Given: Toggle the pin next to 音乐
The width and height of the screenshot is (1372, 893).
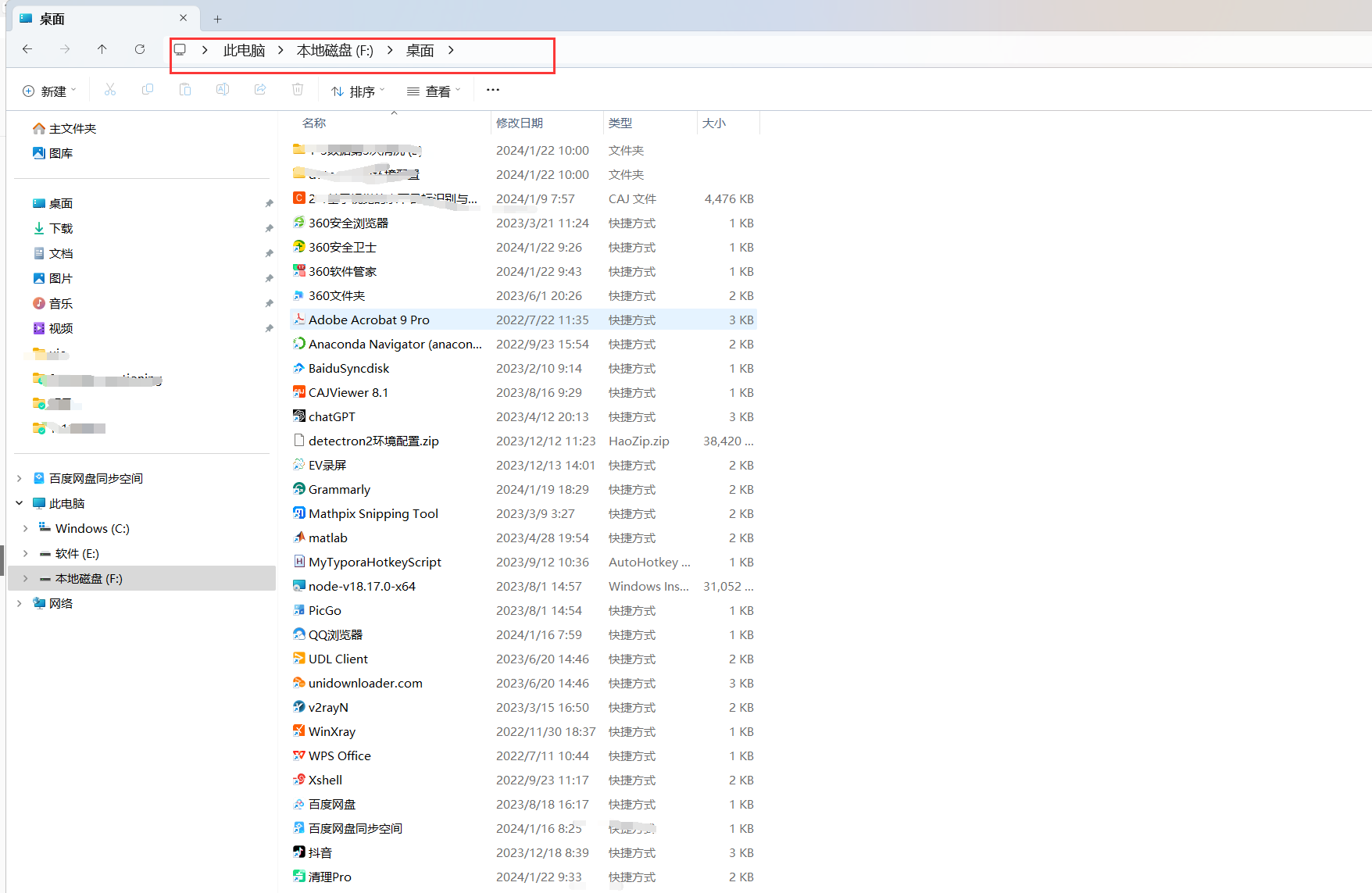Looking at the screenshot, I should click(x=269, y=303).
